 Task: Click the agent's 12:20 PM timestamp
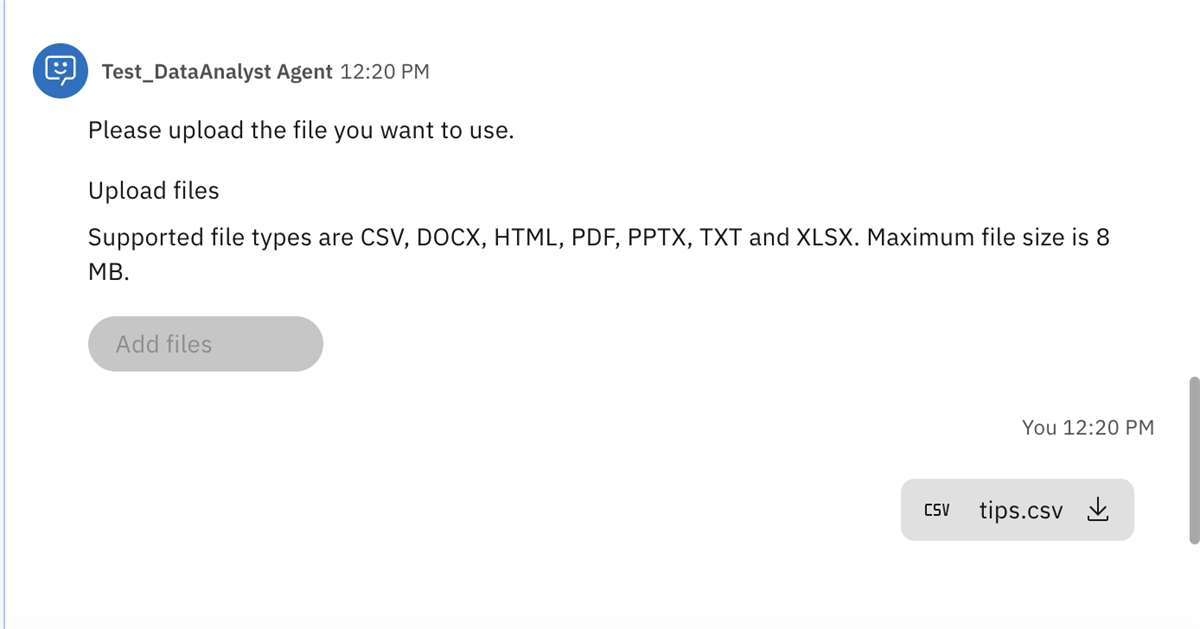pyautogui.click(x=385, y=72)
